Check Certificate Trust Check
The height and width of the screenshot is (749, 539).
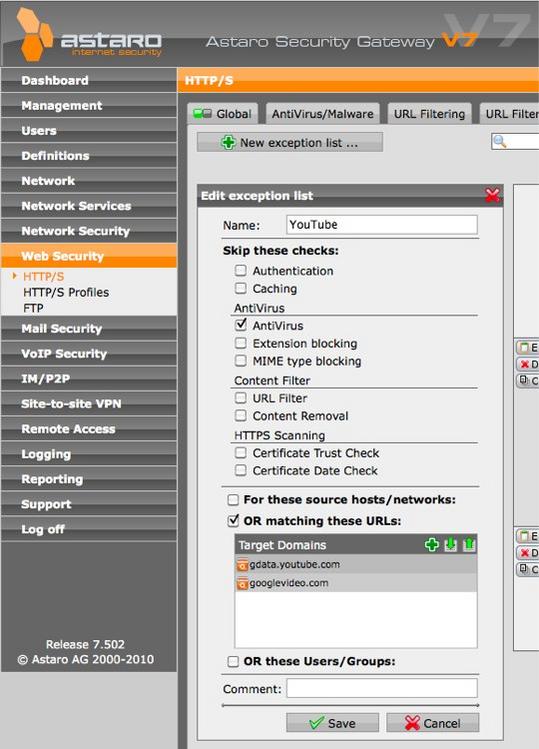point(241,452)
